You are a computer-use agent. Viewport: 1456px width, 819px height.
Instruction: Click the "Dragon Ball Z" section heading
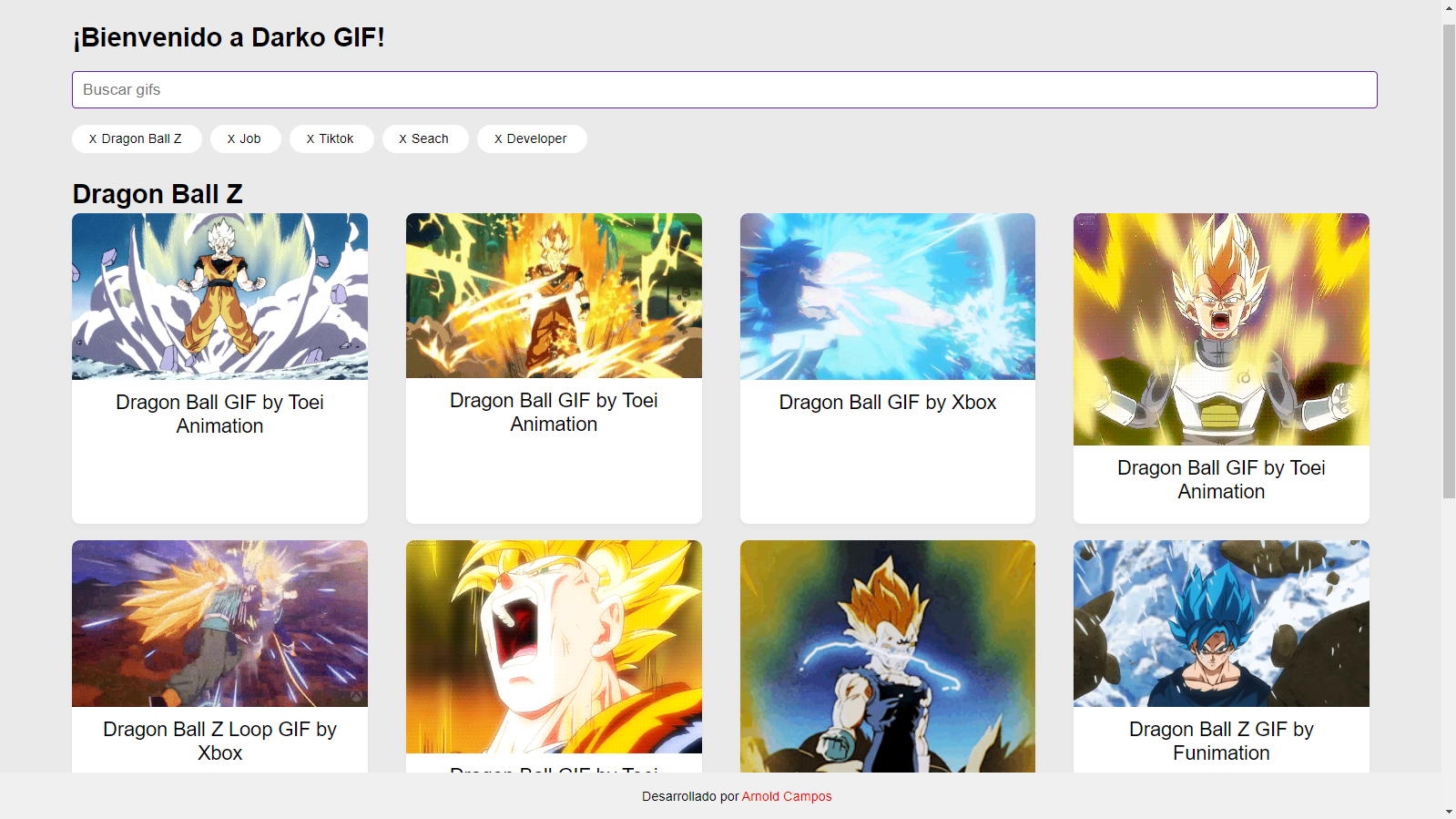(x=158, y=194)
